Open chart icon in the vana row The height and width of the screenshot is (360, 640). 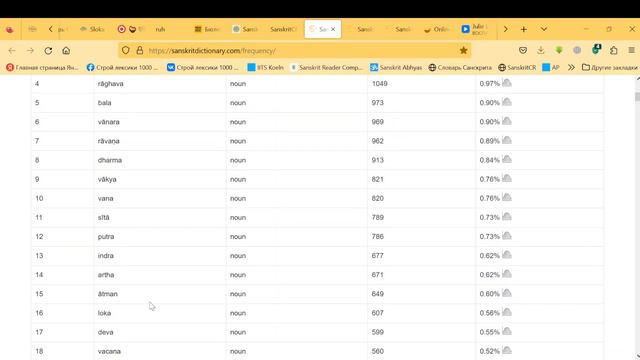pos(507,198)
